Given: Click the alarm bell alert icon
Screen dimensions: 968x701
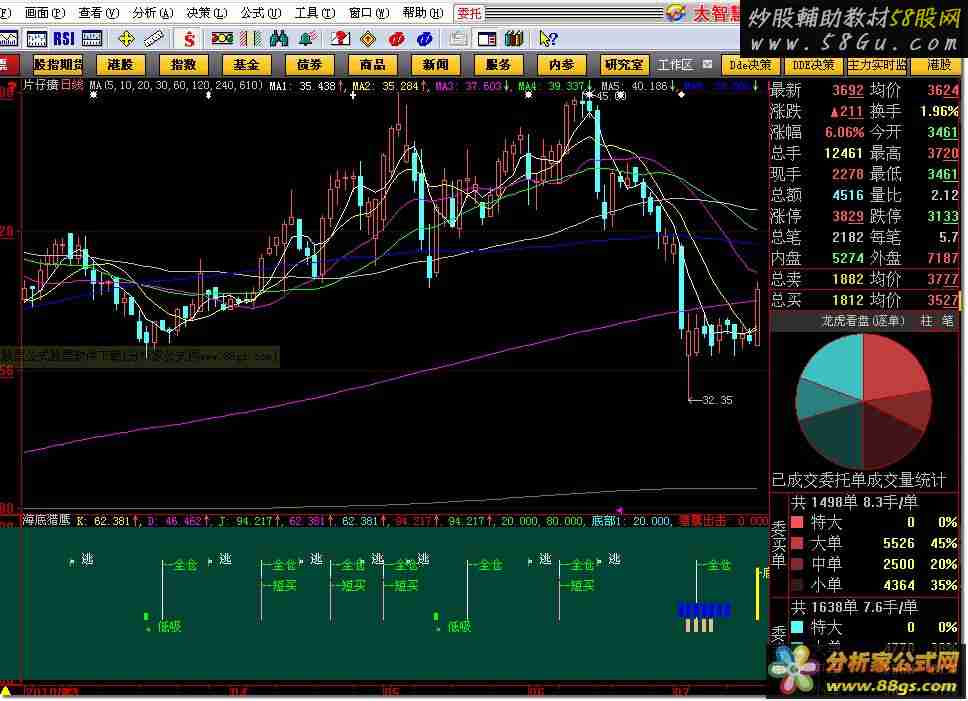Looking at the screenshot, I should tap(308, 38).
